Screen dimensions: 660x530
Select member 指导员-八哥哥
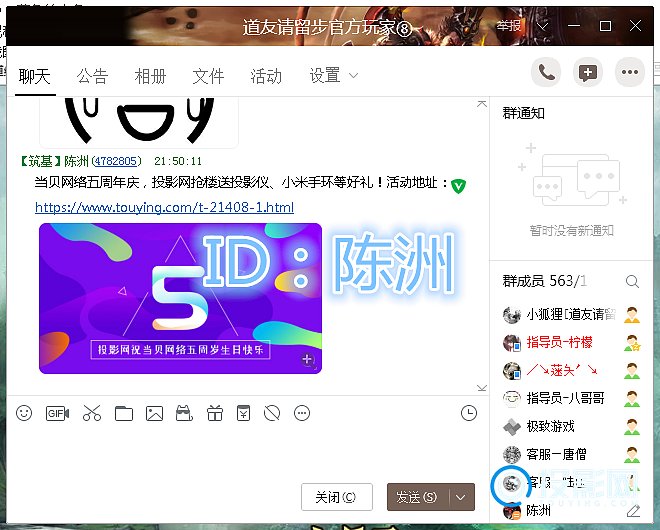point(572,398)
